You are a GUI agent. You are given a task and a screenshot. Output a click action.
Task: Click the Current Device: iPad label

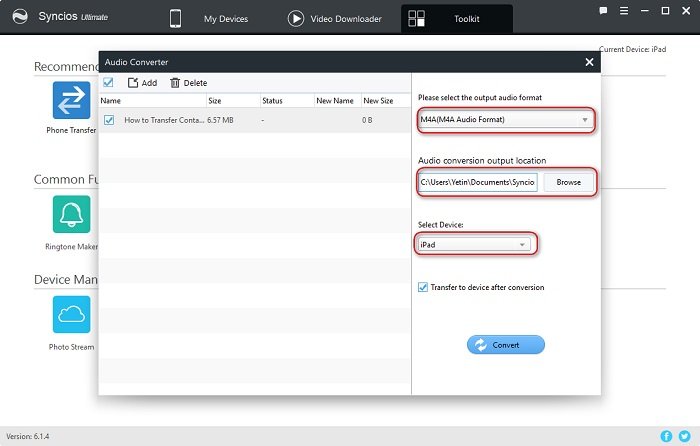(x=632, y=49)
